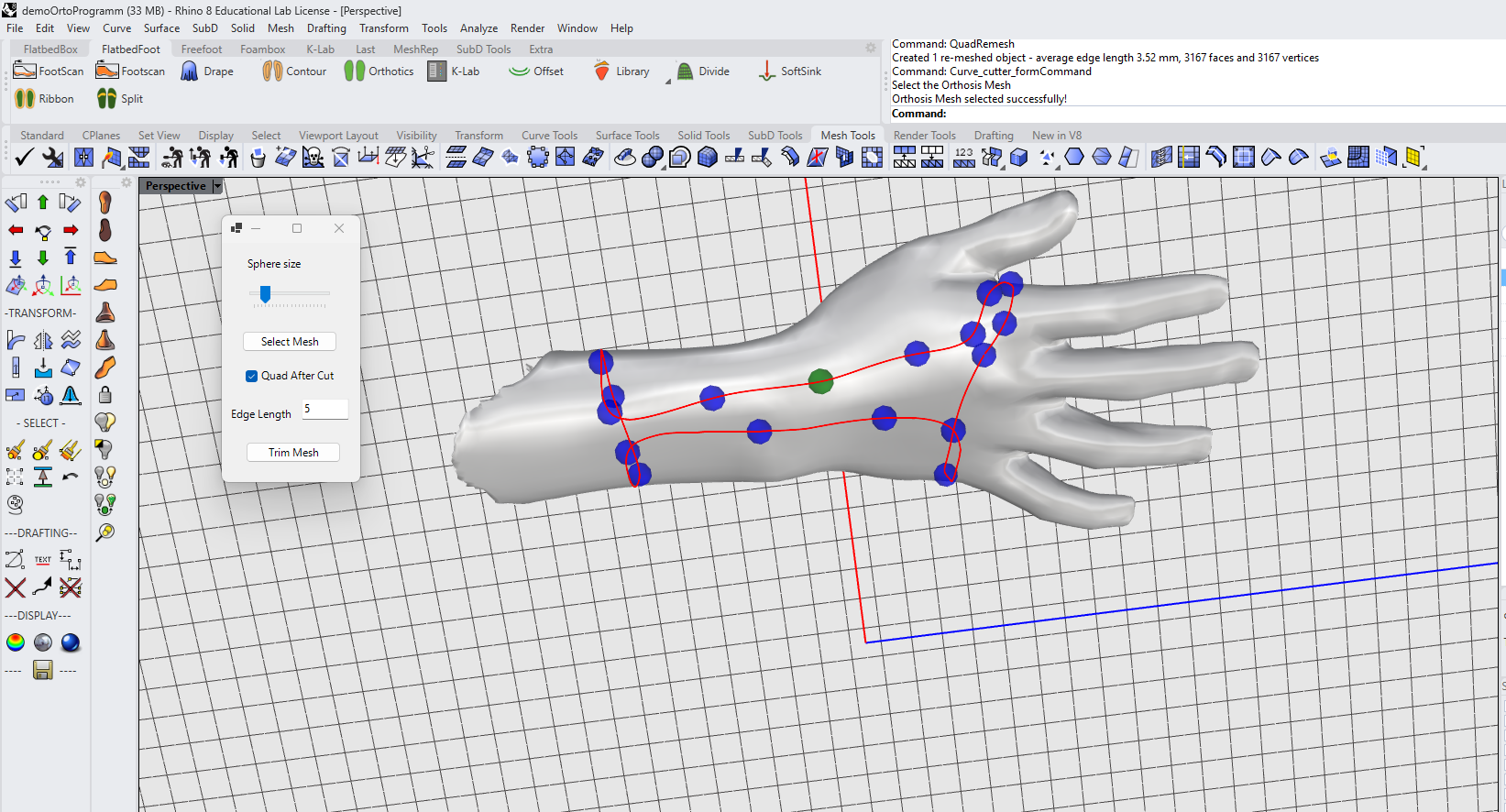
Task: Select the MeshRep tab
Action: pos(415,49)
